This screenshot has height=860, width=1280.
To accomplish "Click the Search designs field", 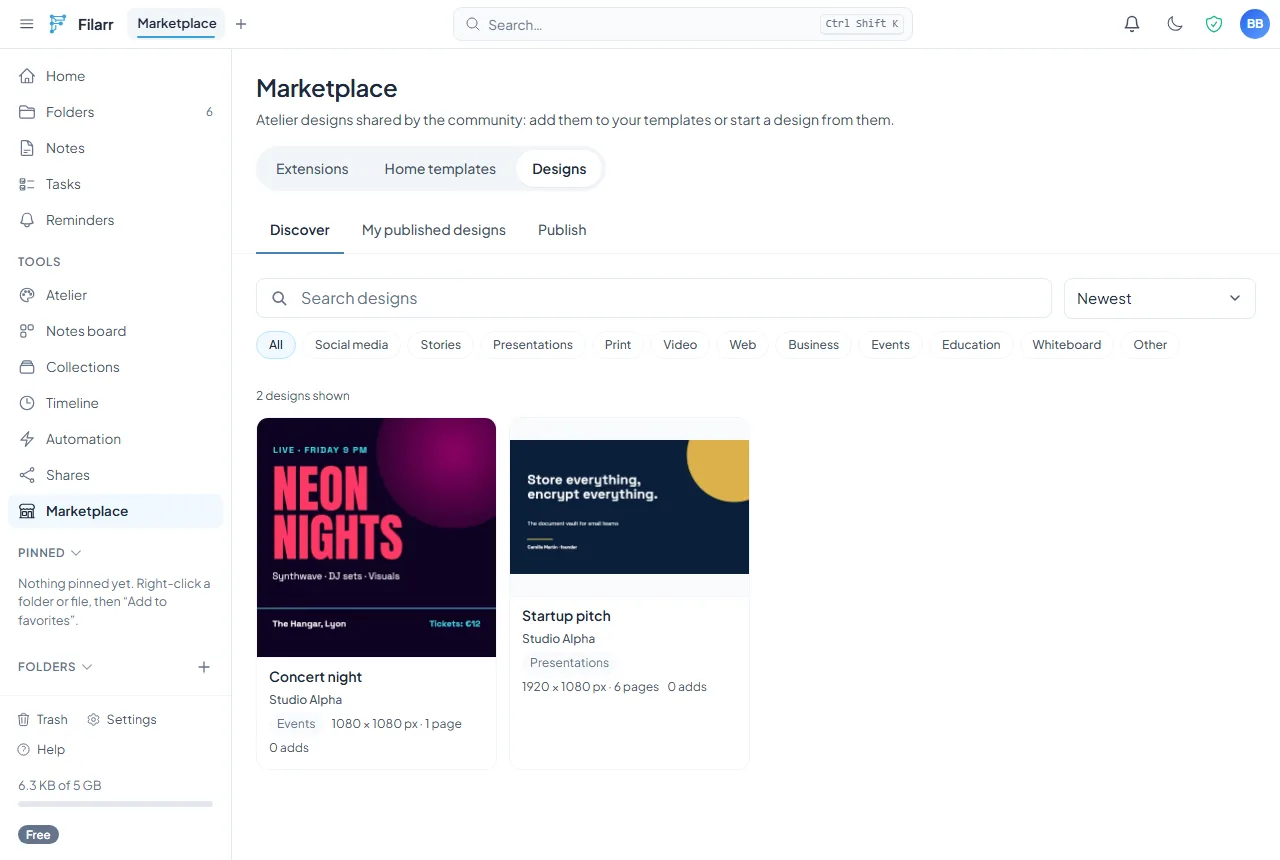I will pos(654,298).
